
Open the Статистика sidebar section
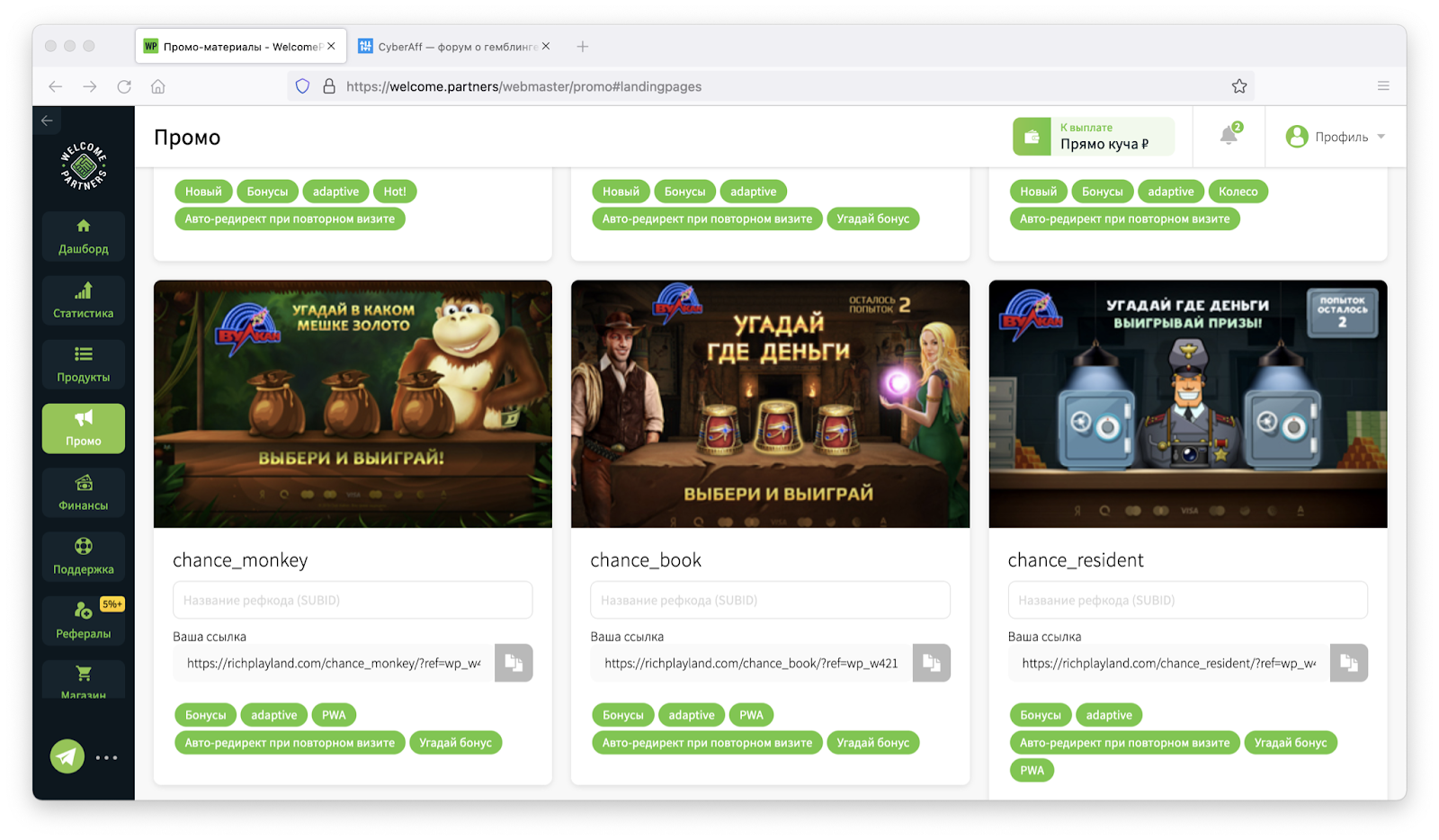83,300
